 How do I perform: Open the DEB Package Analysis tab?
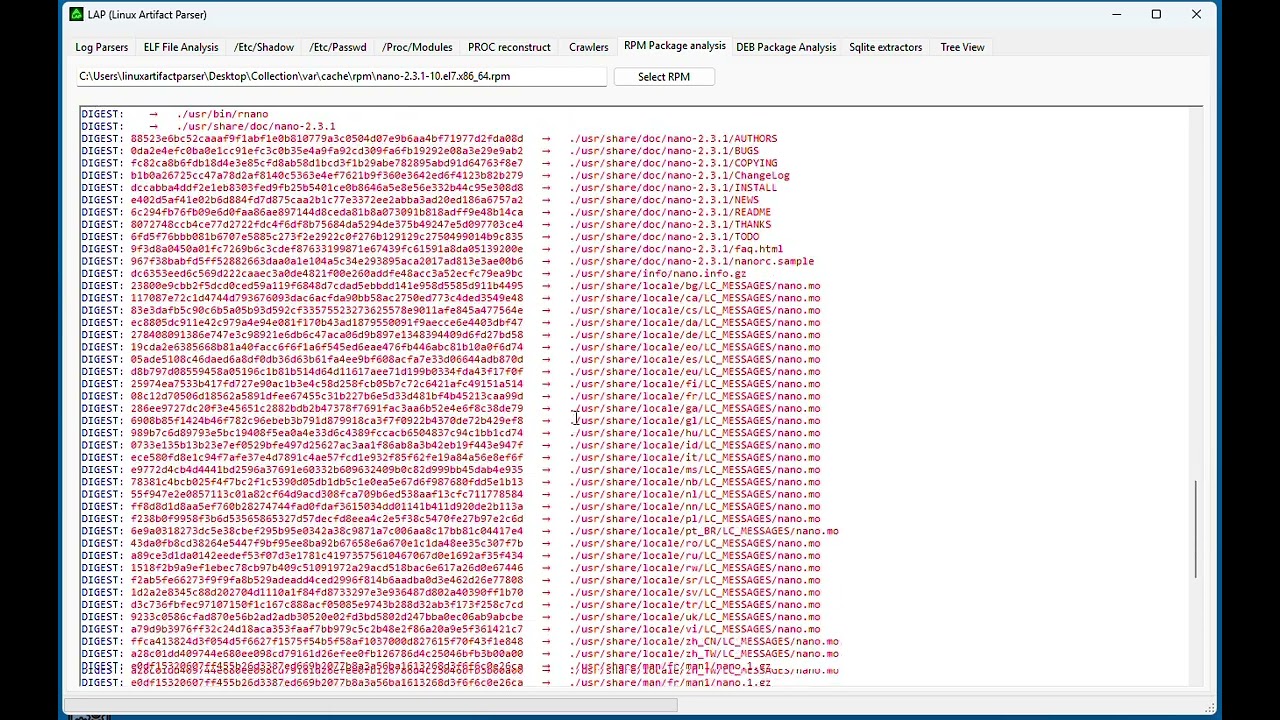coord(786,47)
